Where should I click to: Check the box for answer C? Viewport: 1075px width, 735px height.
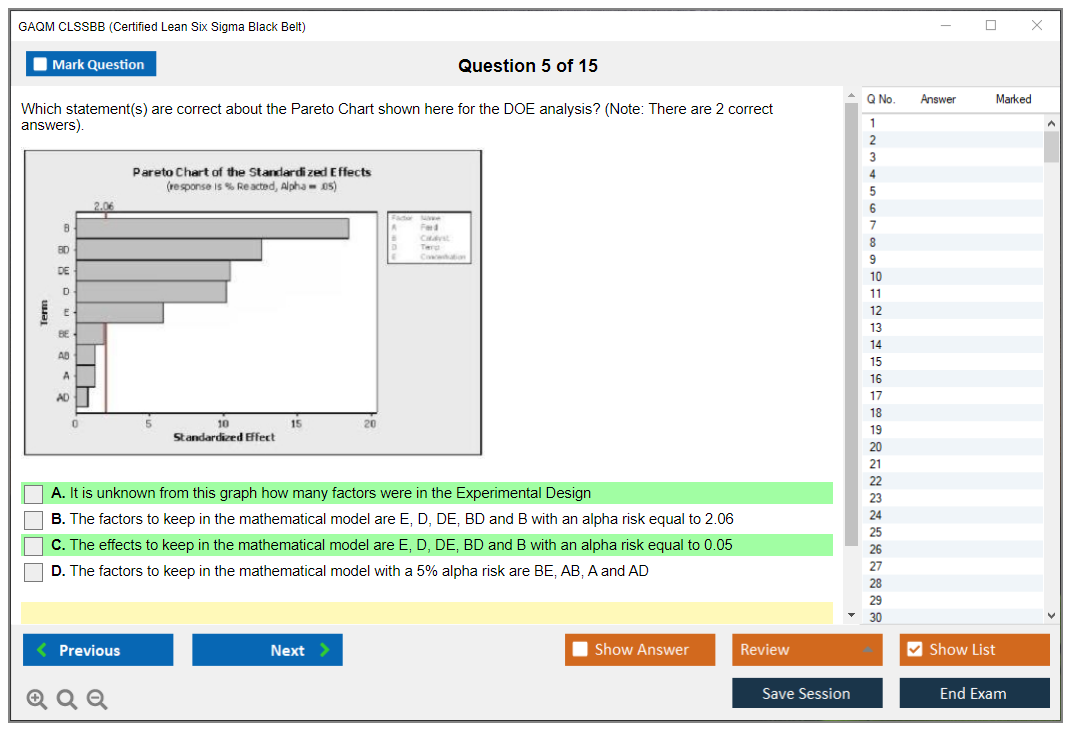(34, 546)
